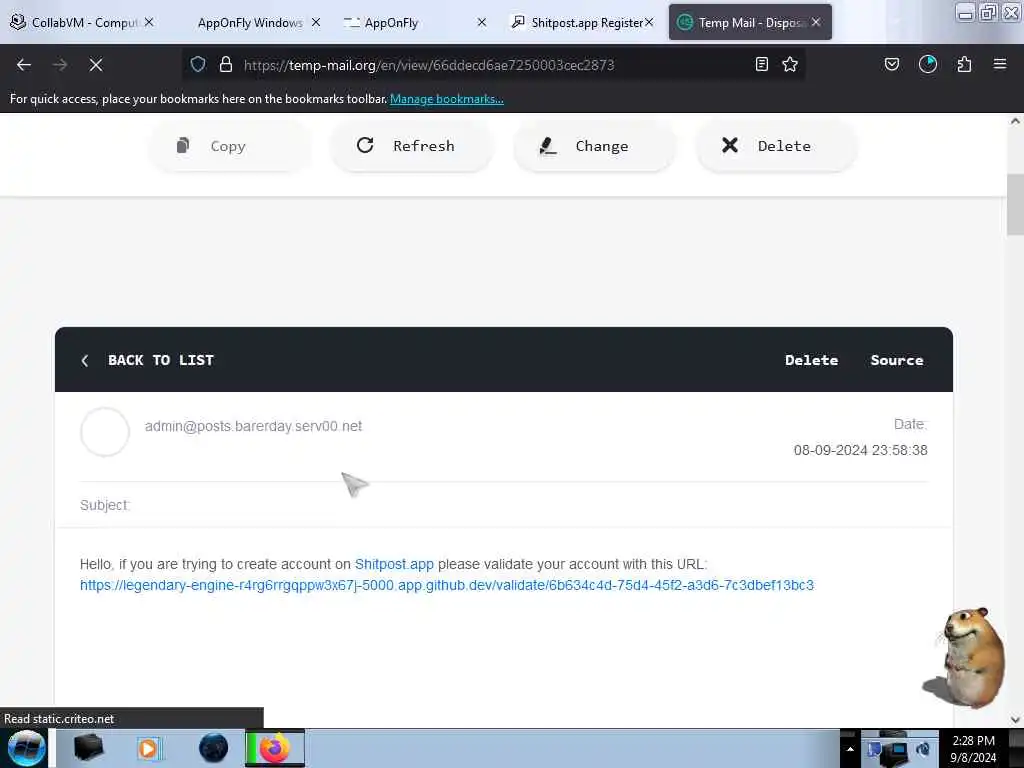Open the Manage bookmarks link

click(x=447, y=99)
